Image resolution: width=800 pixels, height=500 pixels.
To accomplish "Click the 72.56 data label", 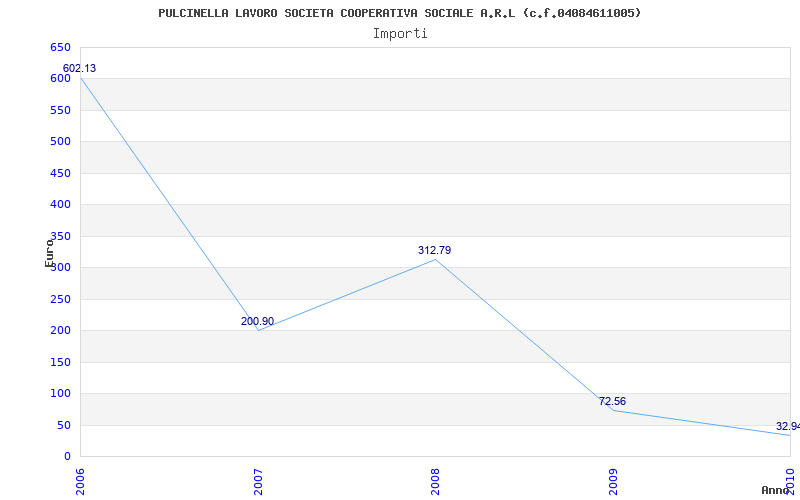I will (x=612, y=402).
